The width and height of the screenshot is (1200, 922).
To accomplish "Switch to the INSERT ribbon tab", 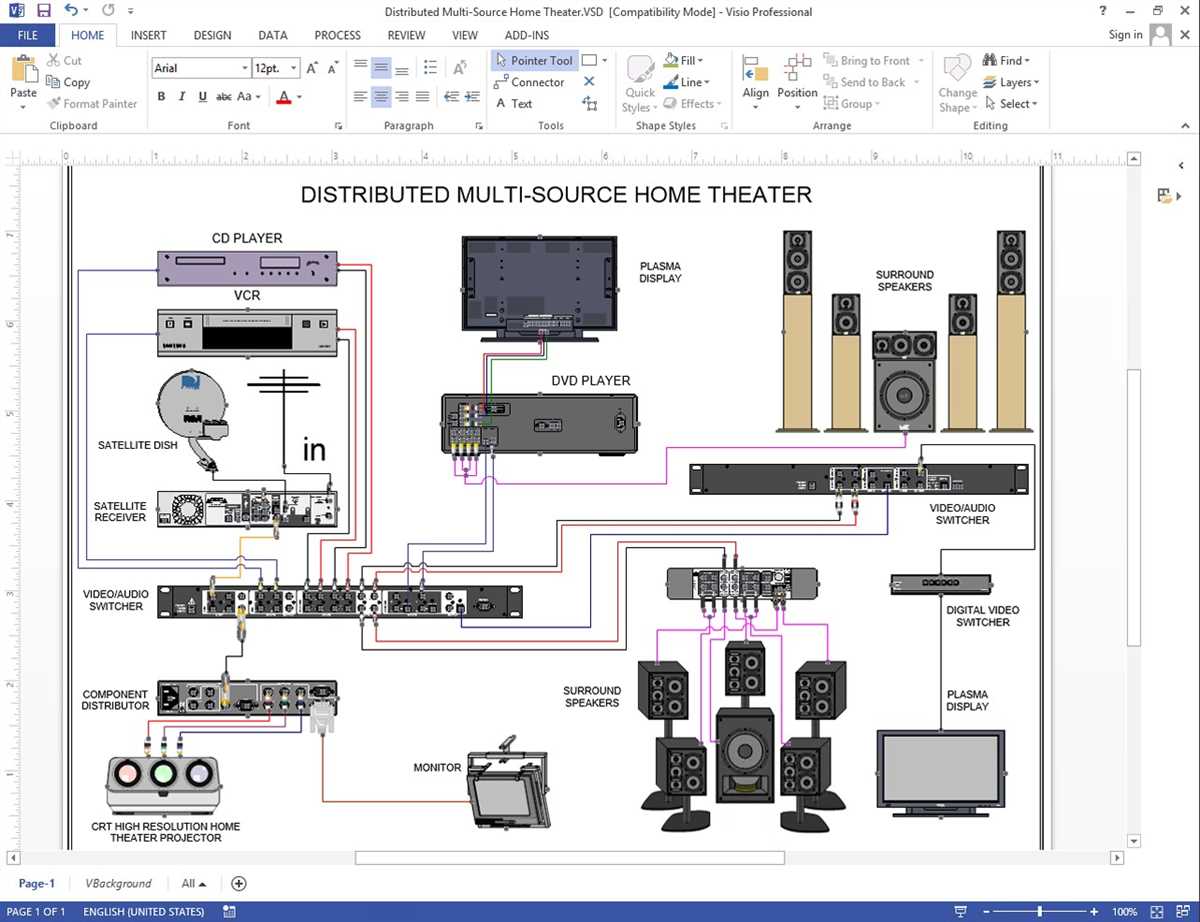I will [x=148, y=35].
